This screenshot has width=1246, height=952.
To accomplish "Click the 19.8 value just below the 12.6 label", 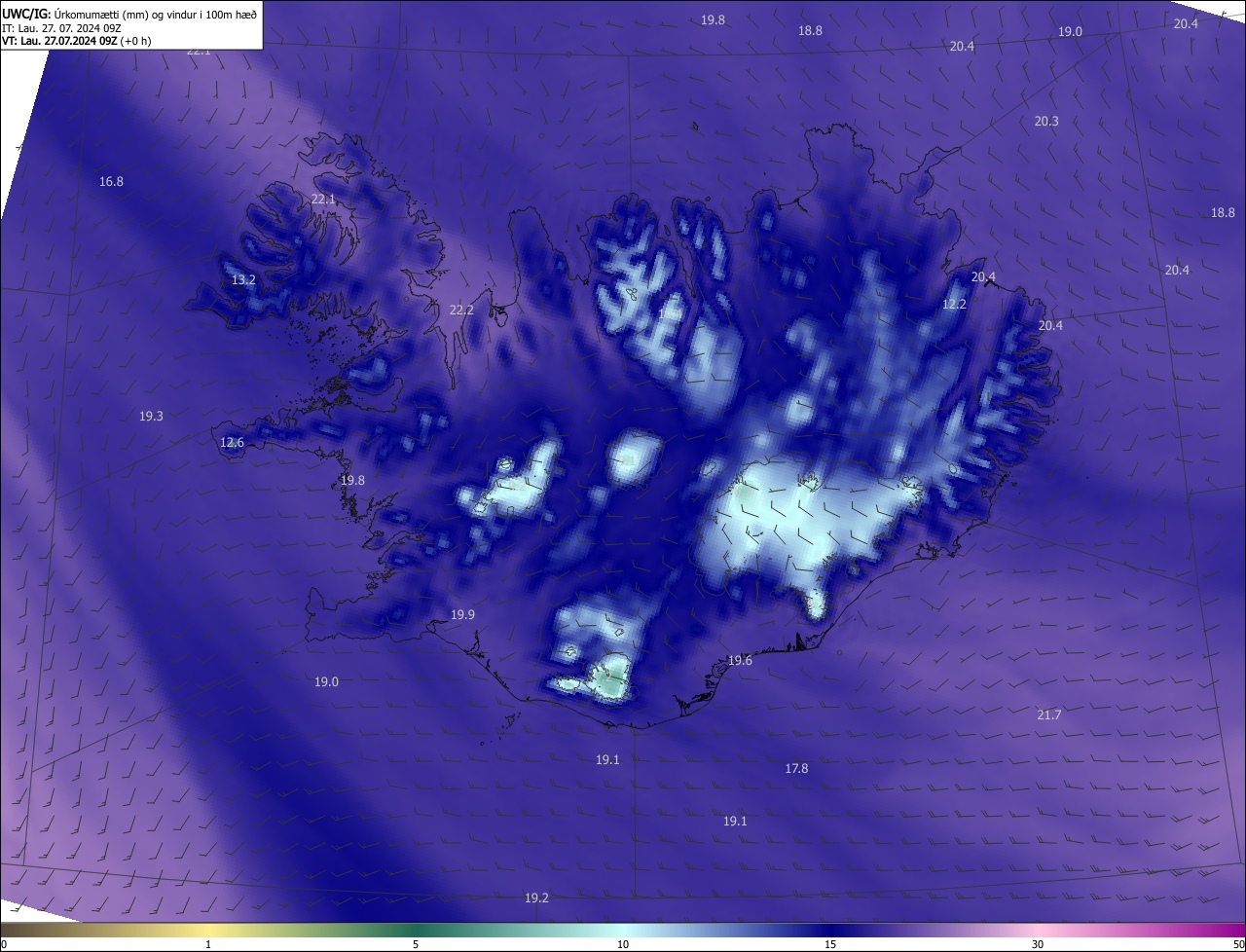I will coord(352,481).
